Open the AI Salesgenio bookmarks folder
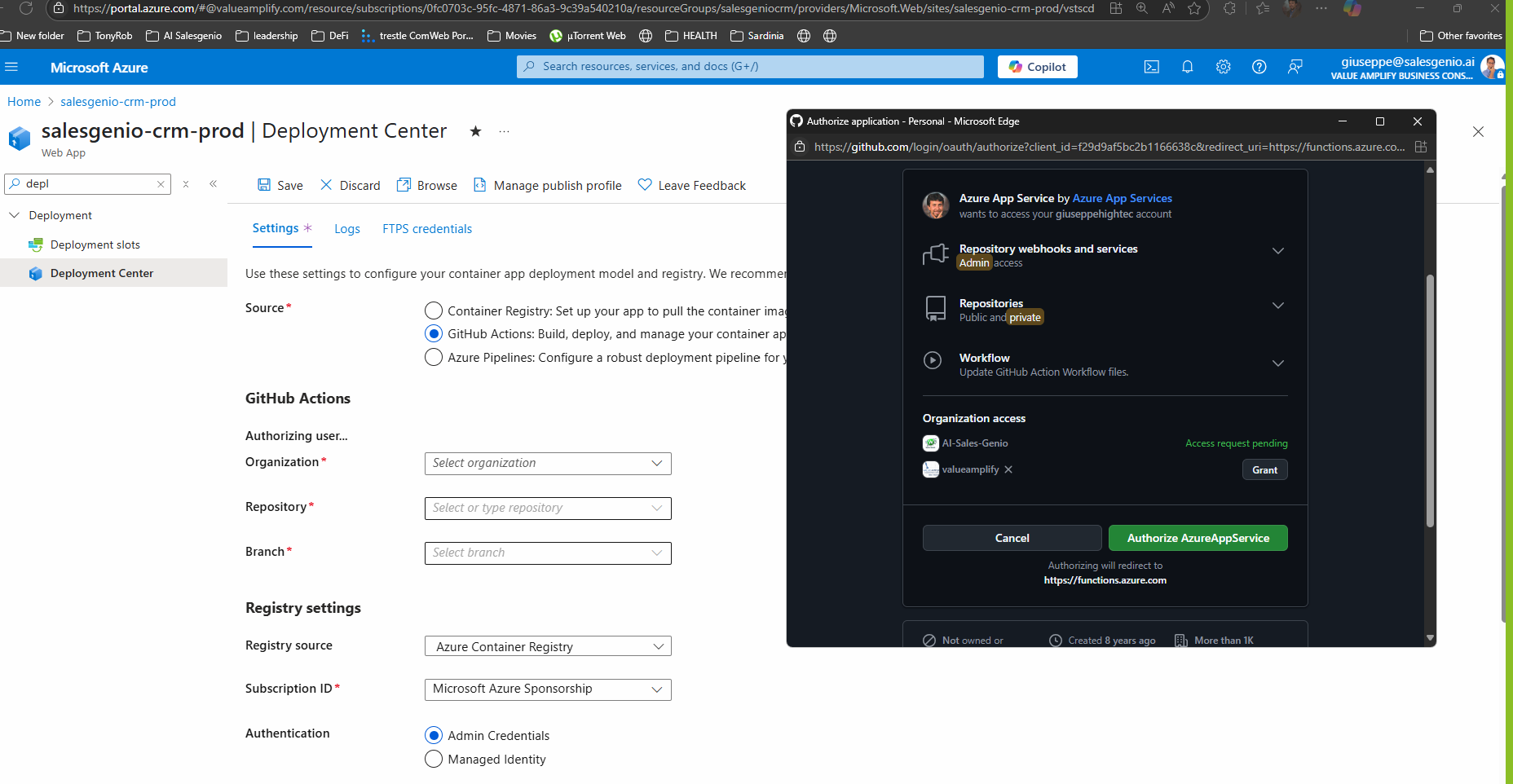This screenshot has width=1513, height=784. pos(184,36)
